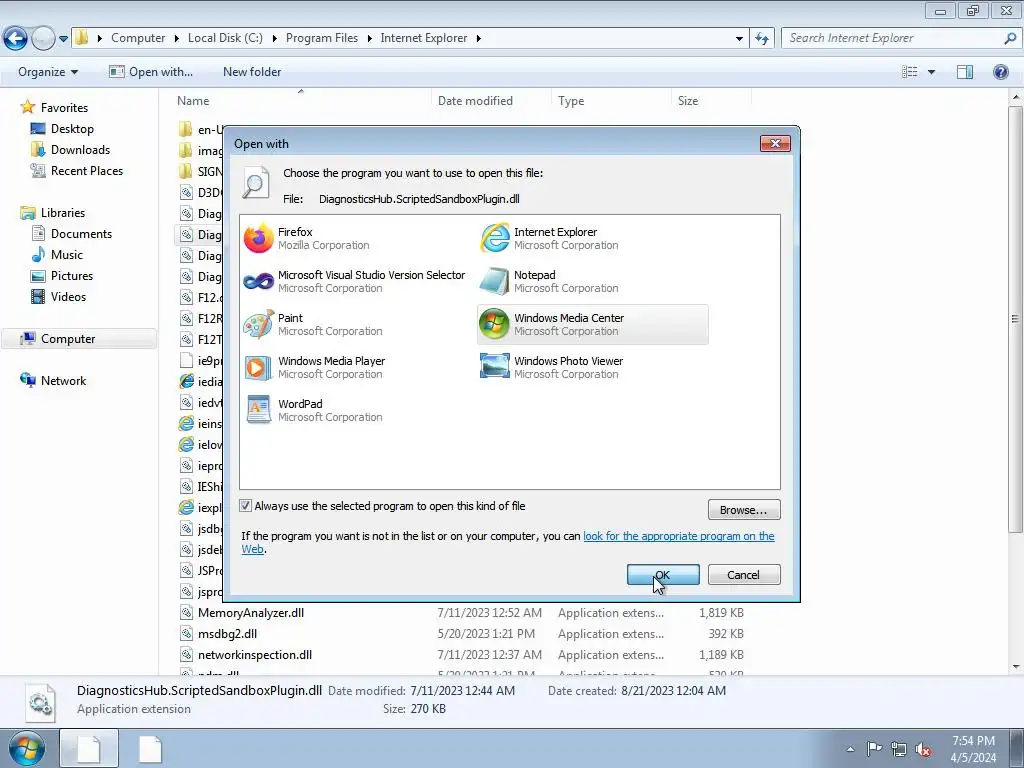Click the Windows Start button
1024x768 pixels.
click(x=27, y=749)
